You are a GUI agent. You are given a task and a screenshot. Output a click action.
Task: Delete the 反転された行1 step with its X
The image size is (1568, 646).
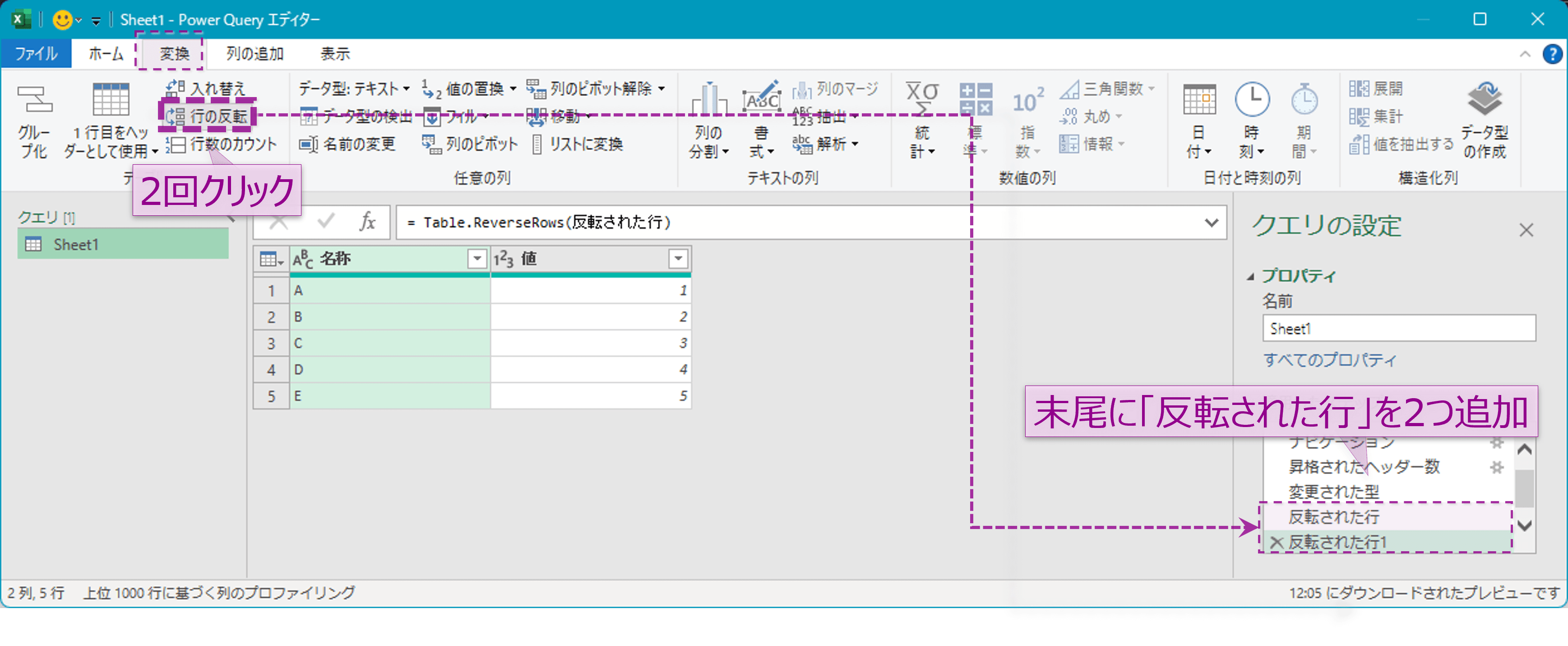tap(1277, 542)
